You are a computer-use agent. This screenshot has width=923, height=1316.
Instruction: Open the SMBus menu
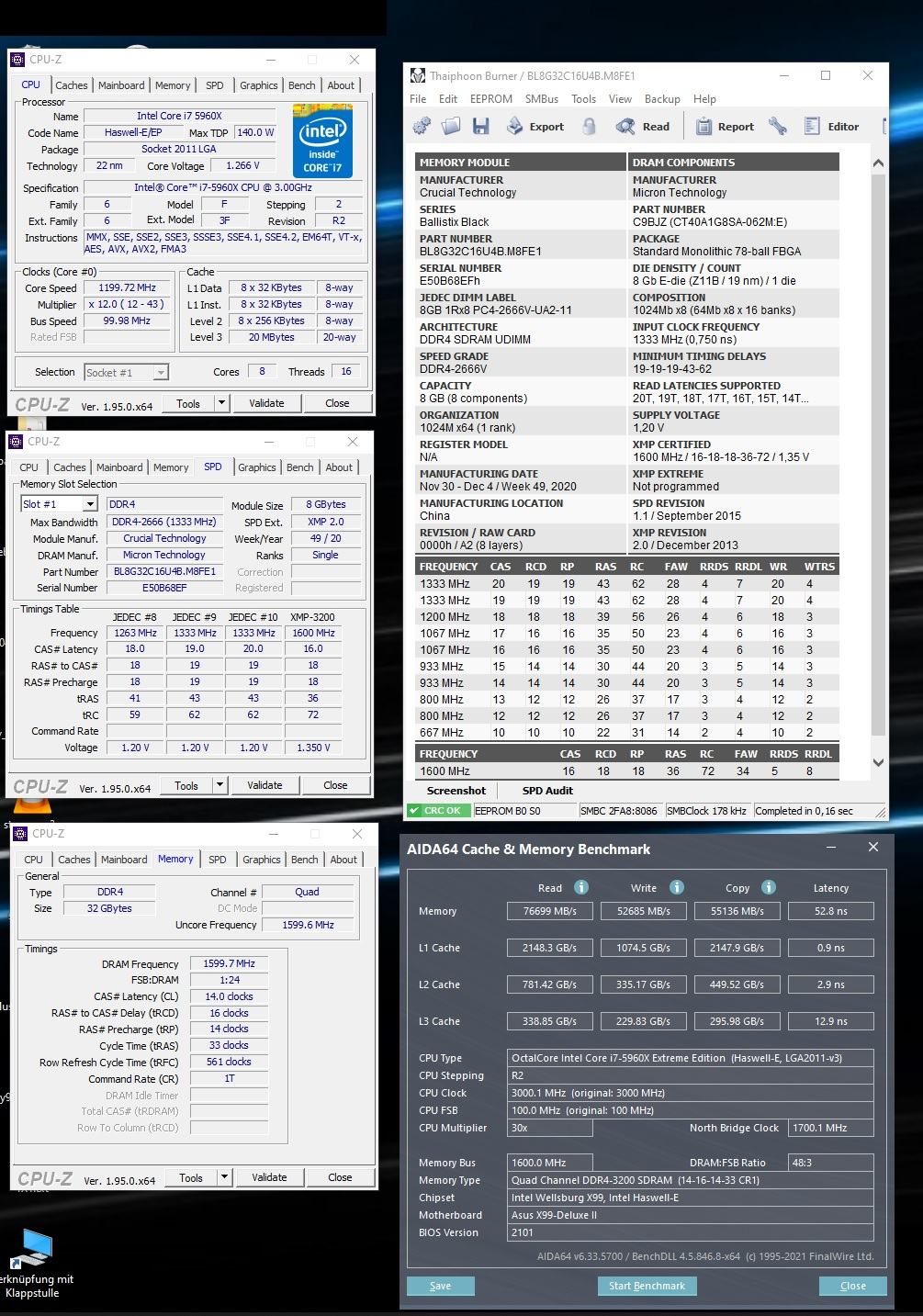[x=542, y=99]
